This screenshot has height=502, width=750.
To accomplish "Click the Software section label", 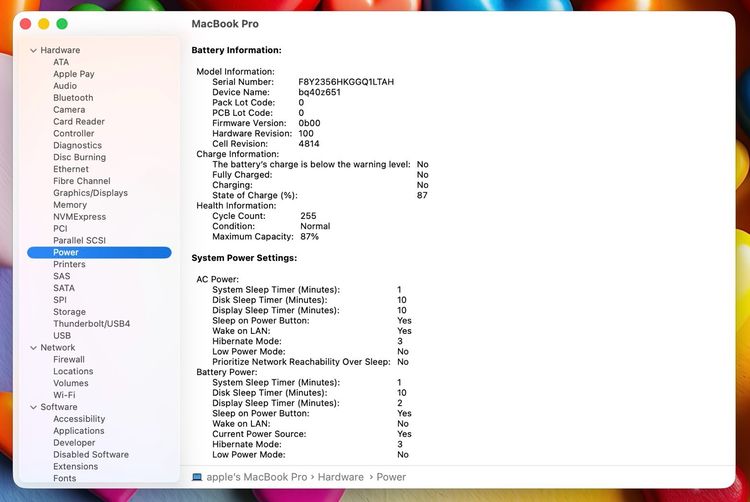I will tap(58, 407).
